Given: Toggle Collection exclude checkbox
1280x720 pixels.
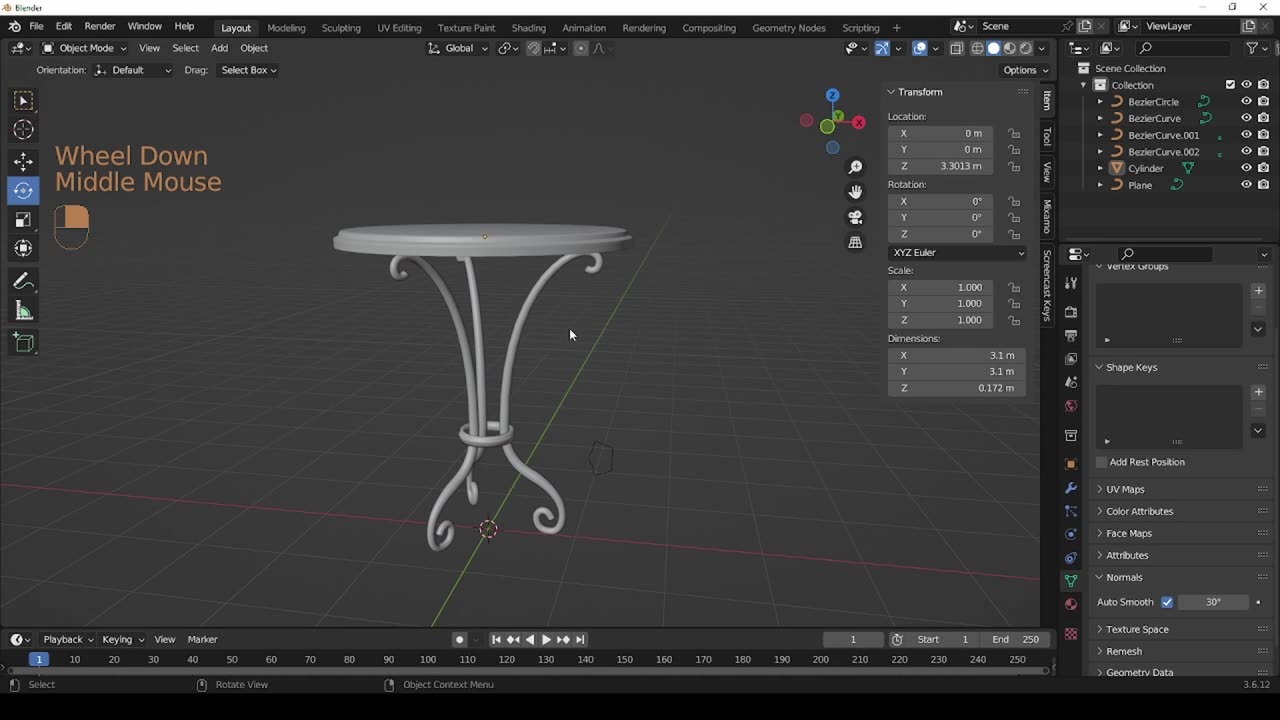Looking at the screenshot, I should [1230, 85].
